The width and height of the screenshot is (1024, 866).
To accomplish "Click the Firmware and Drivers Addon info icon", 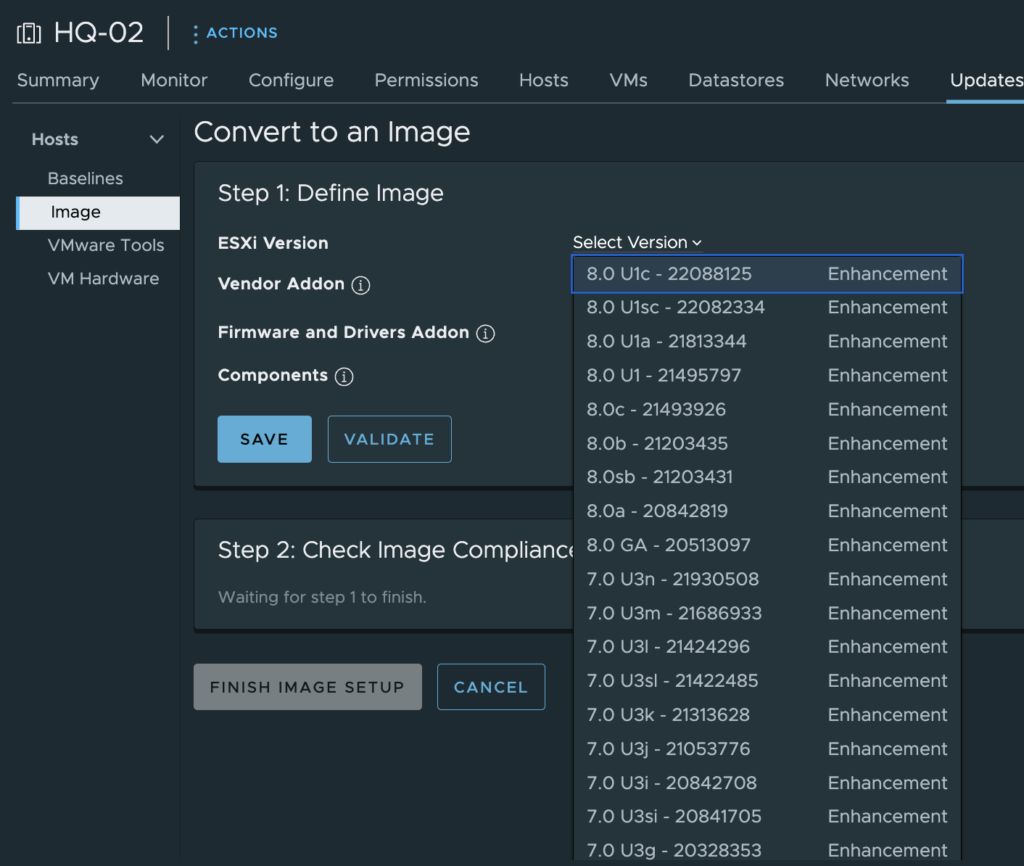I will 485,334.
